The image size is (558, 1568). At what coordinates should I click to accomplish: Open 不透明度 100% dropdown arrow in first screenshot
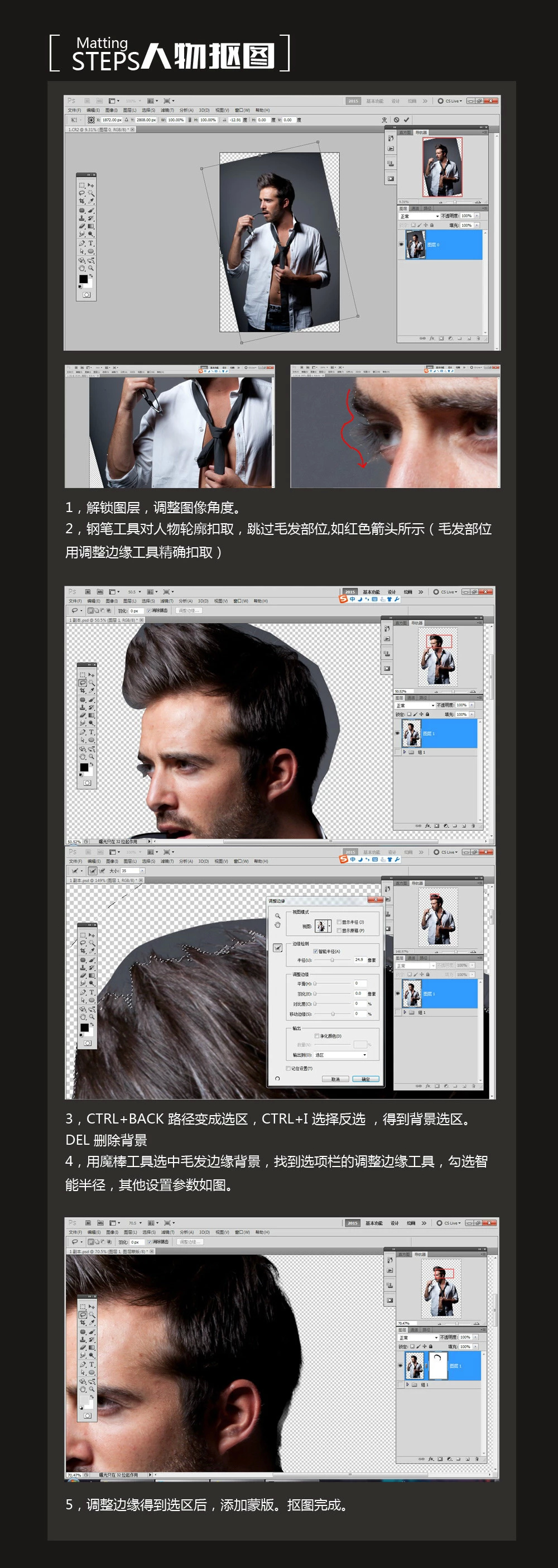[477, 216]
